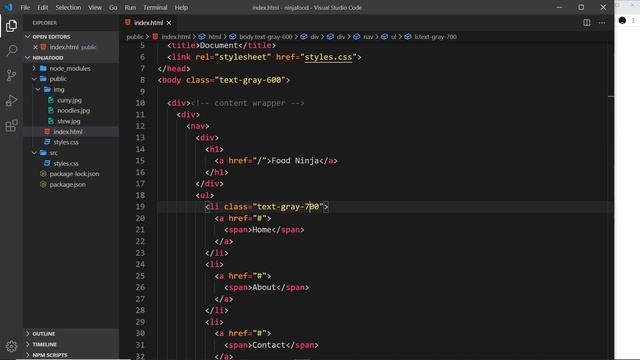Viewport: 640px width, 360px height.
Task: Click the VS Code logo icon
Action: 8,7
